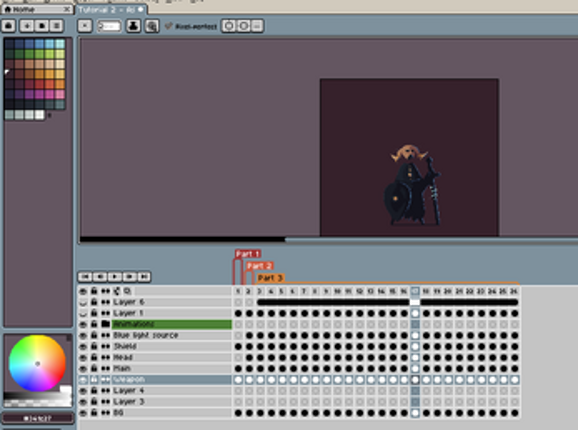The height and width of the screenshot is (430, 578).
Task: Show the hidden Layer 6
Action: pyautogui.click(x=83, y=302)
